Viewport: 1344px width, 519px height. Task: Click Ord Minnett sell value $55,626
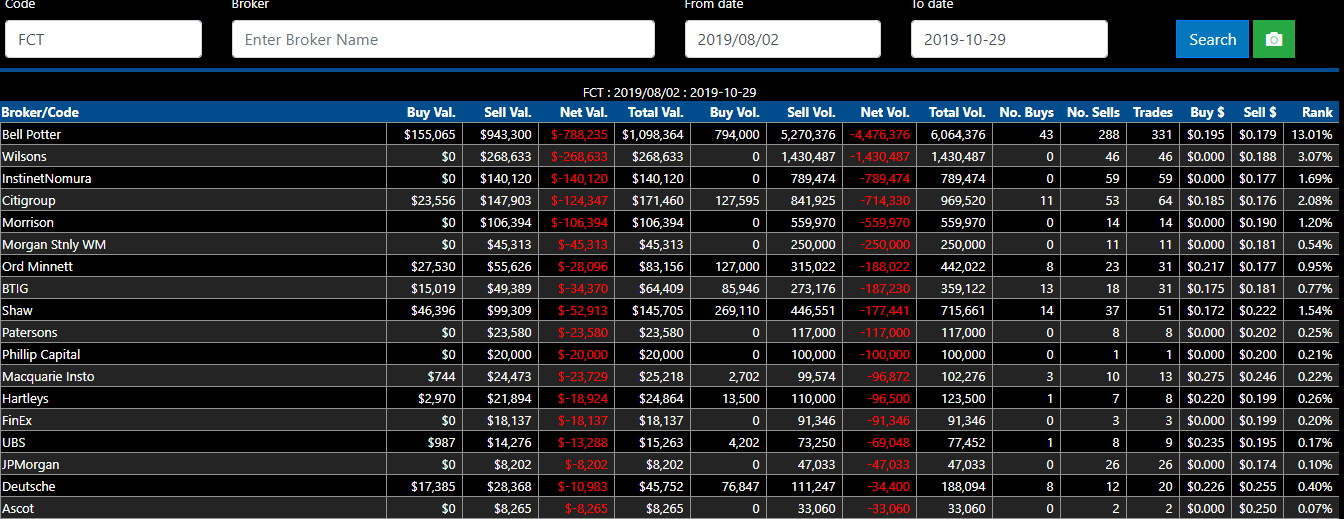pyautogui.click(x=508, y=266)
